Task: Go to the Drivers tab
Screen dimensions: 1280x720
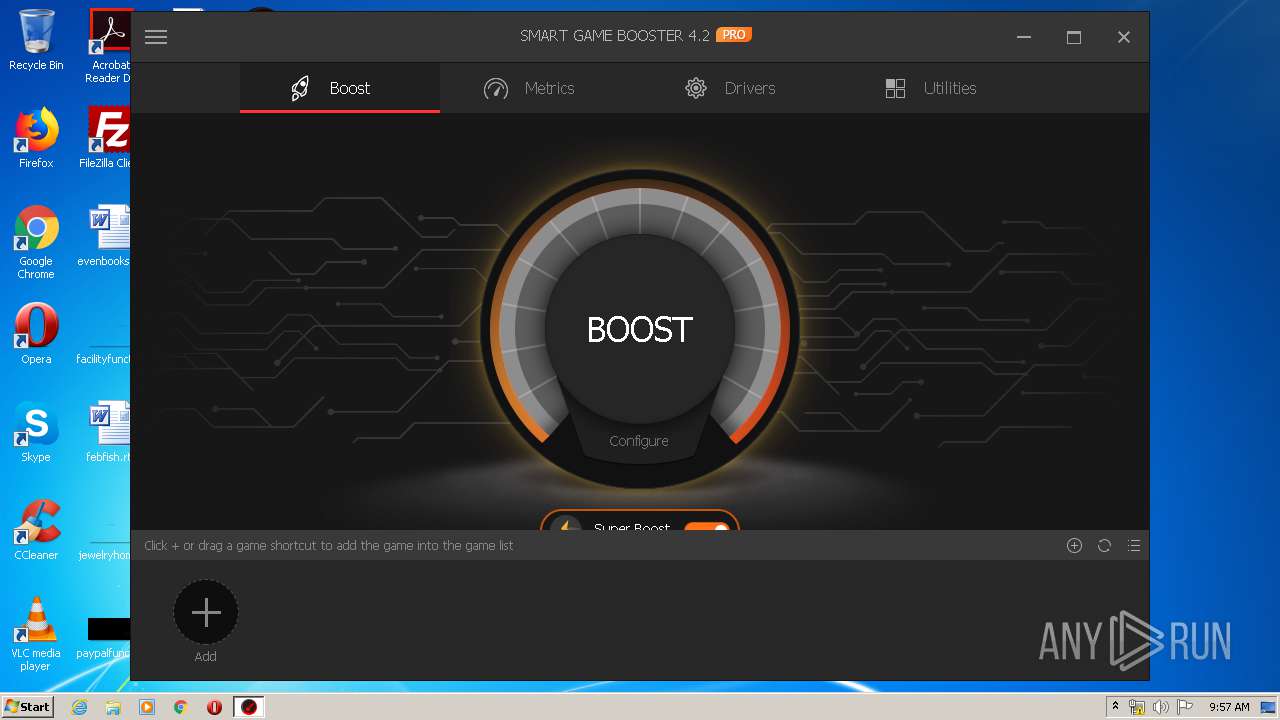Action: (730, 88)
